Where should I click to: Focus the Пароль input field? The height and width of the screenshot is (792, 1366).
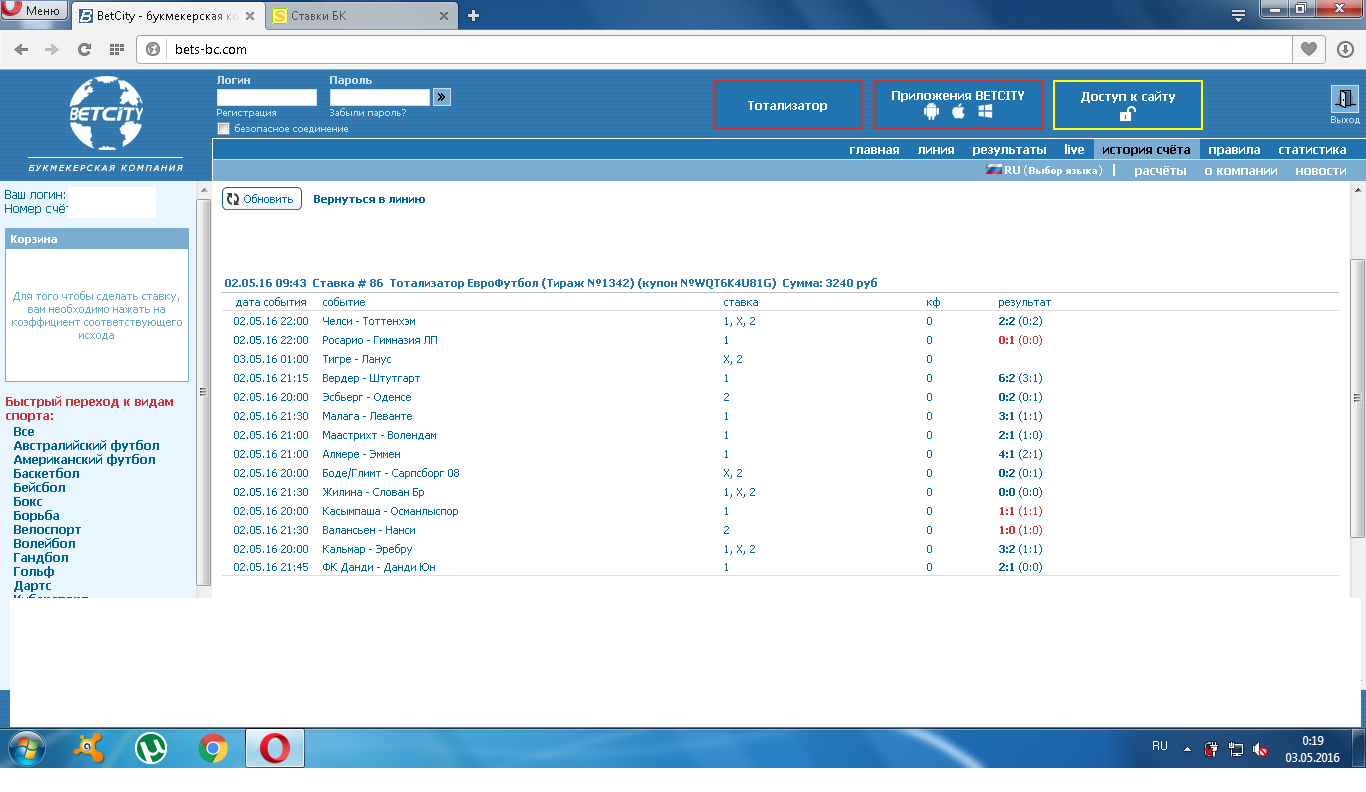tap(379, 97)
